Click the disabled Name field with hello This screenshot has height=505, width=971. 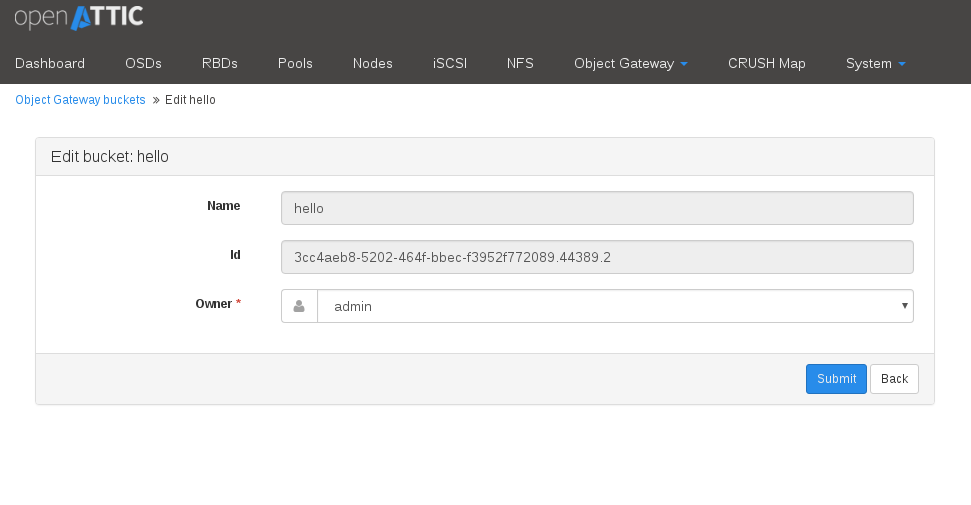tap(597, 208)
